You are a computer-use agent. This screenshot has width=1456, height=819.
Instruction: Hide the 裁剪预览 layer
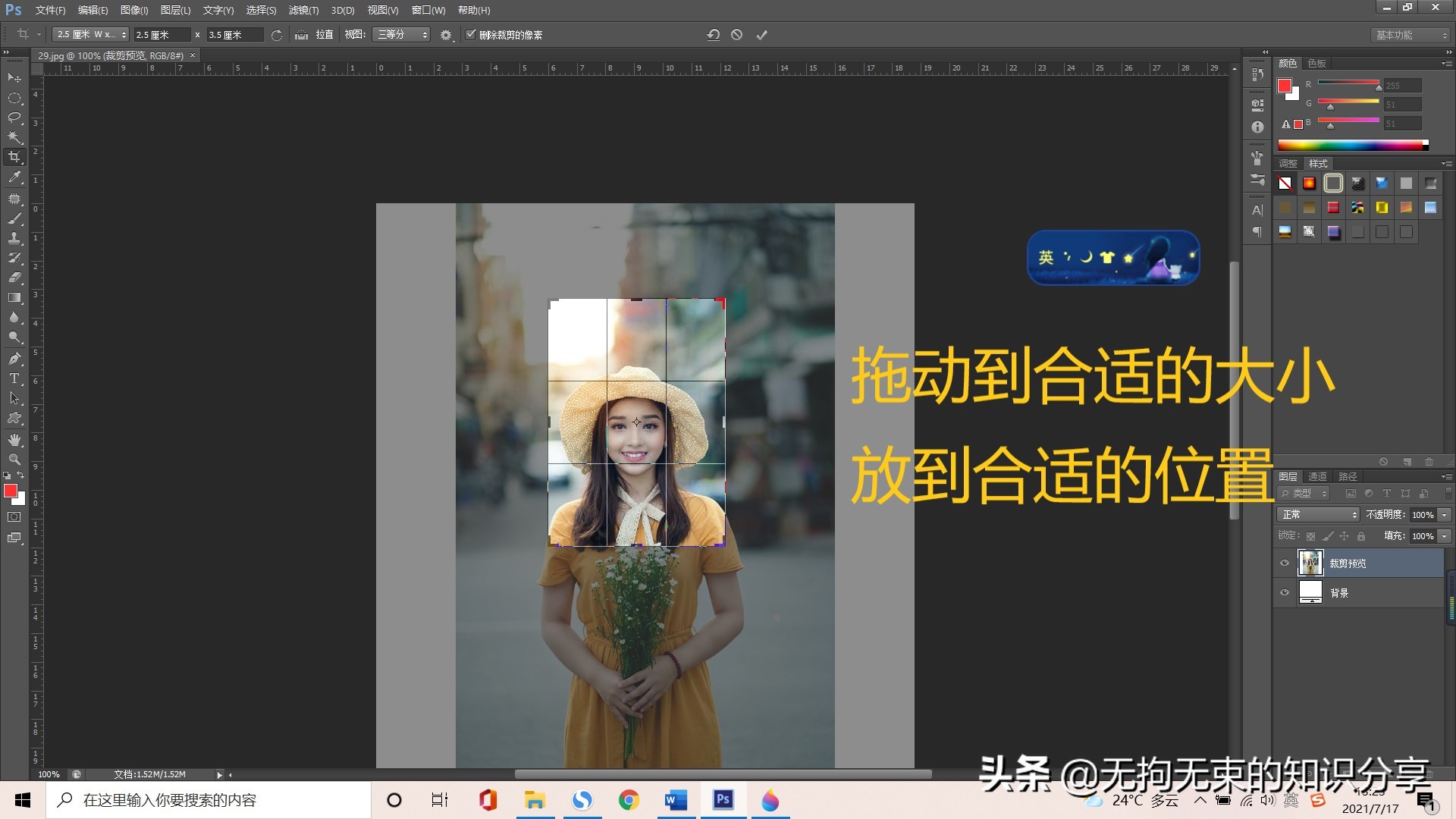1285,563
